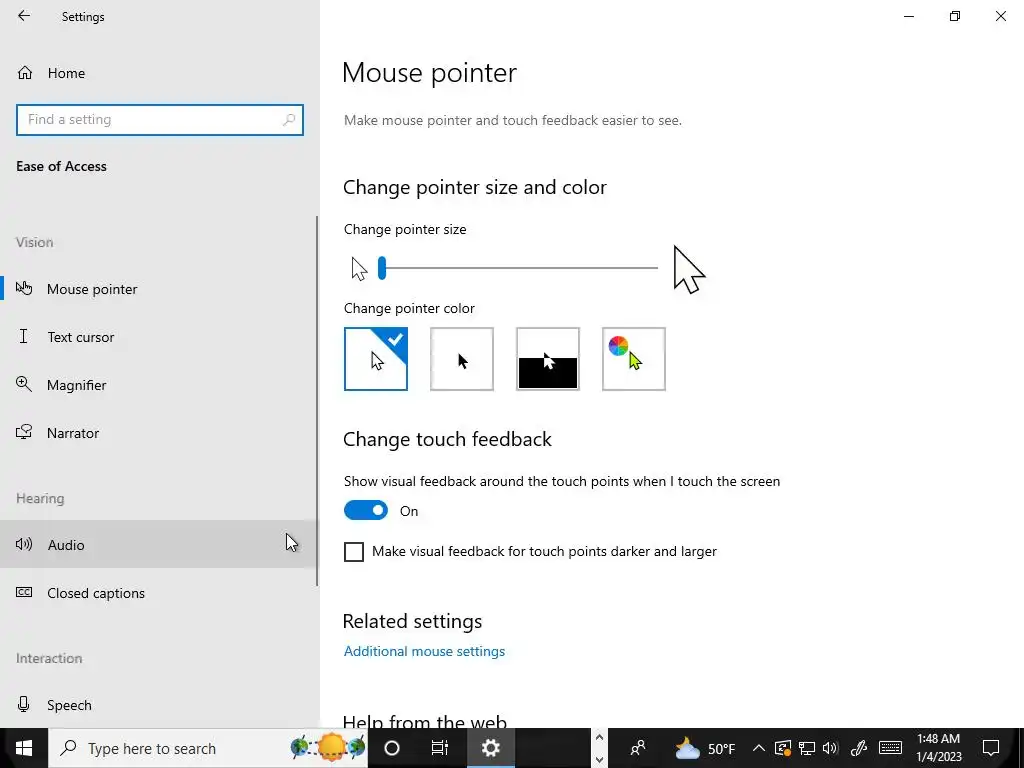Viewport: 1024px width, 768px height.
Task: Click the pointer size slider handle
Action: tap(382, 268)
